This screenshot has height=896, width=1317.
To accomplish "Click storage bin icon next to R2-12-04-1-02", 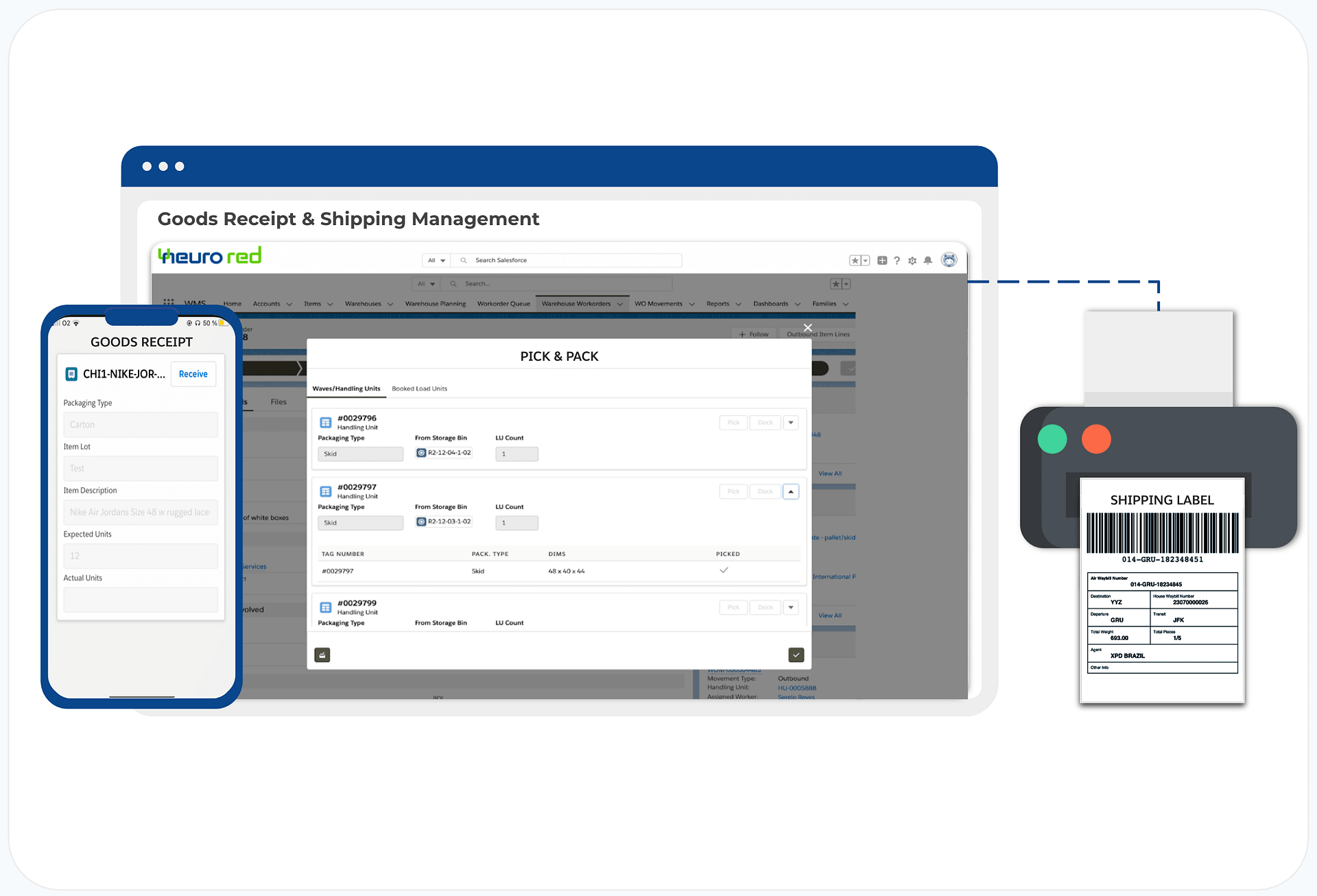I will (420, 453).
